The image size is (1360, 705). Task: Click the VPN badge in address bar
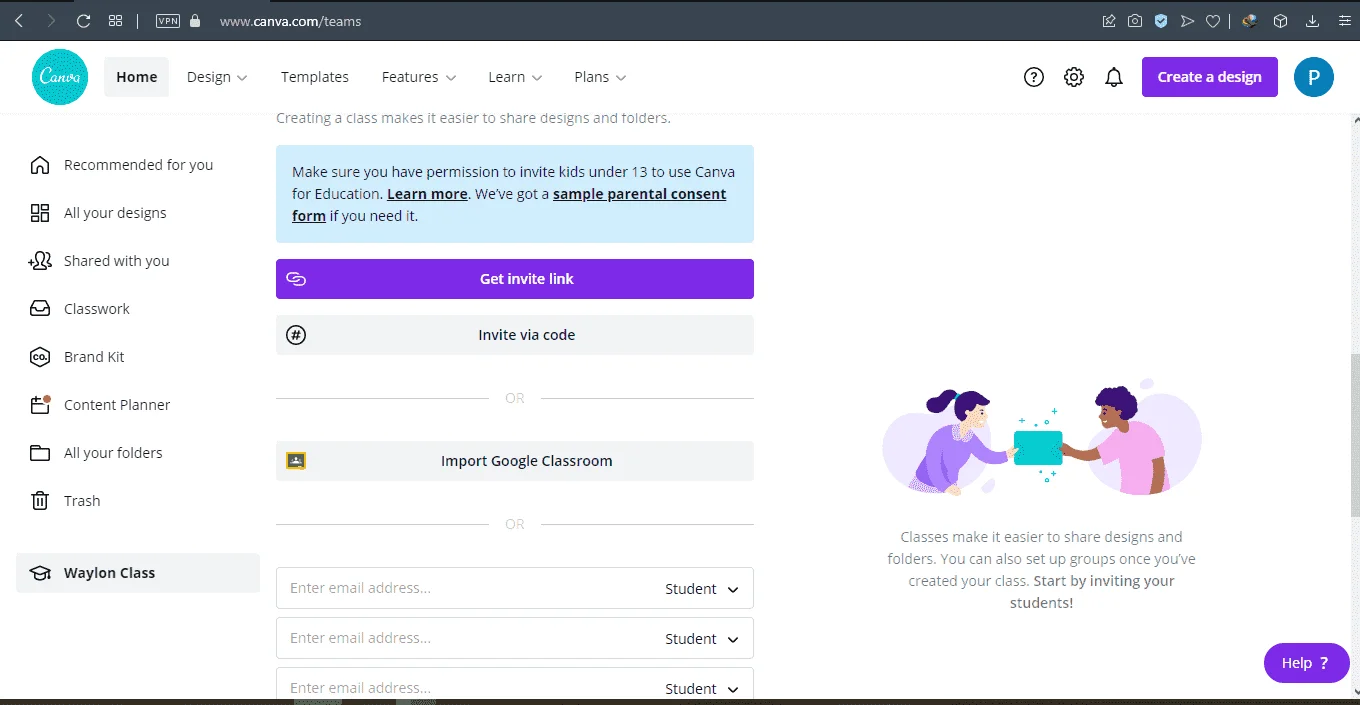[x=168, y=20]
